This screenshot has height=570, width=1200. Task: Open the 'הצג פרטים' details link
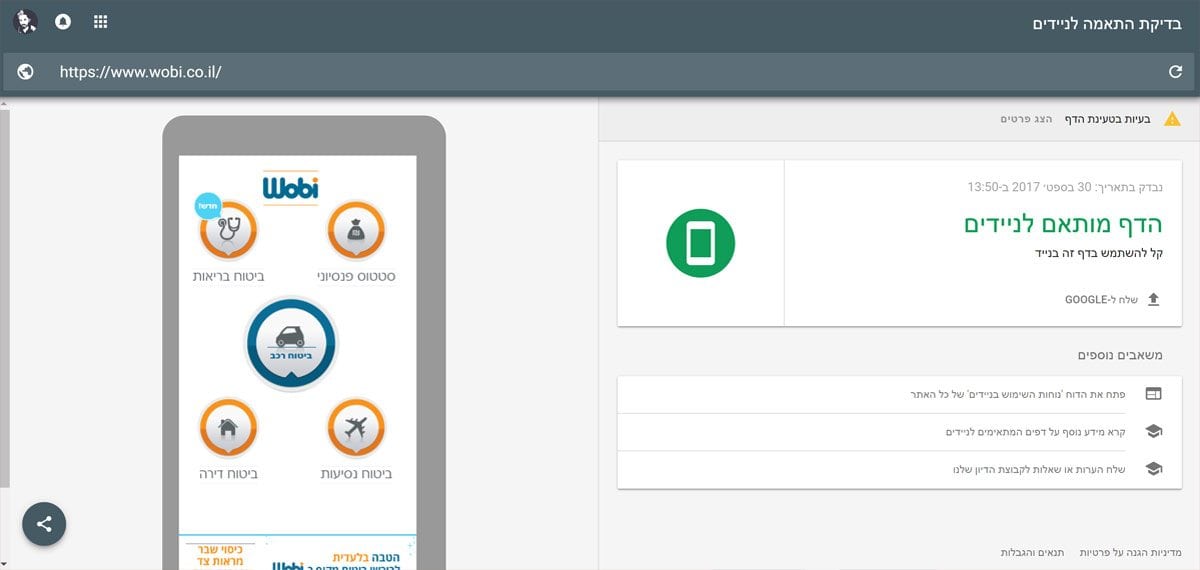click(x=1025, y=119)
